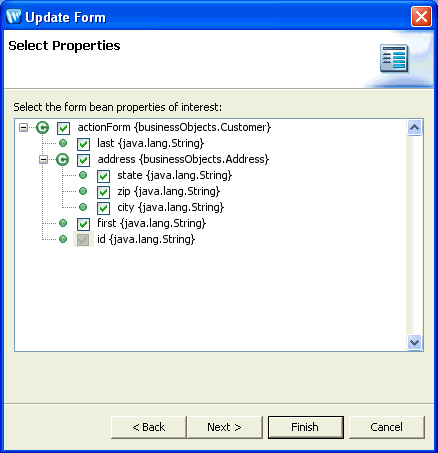Screen dimensions: 438x453
Task: Click the Next > button
Action: tap(225, 427)
